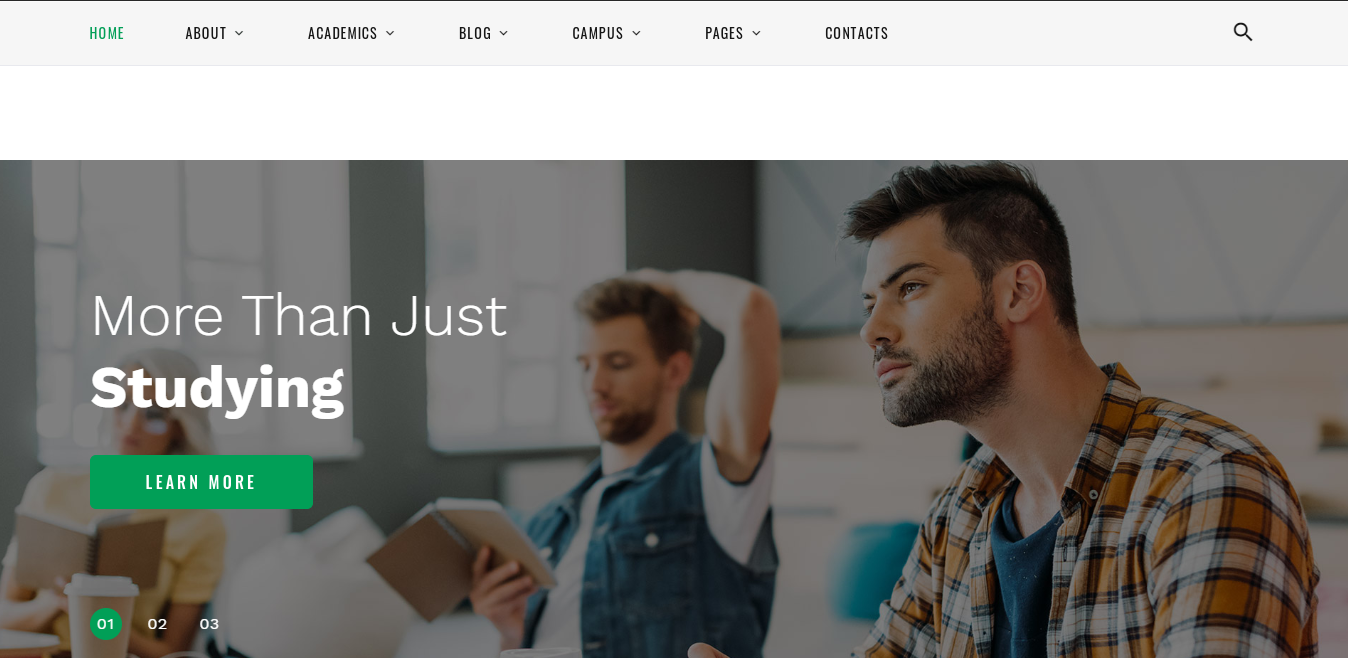1348x658 pixels.
Task: Expand the ACADEMICS dropdown arrow
Action: 390,33
